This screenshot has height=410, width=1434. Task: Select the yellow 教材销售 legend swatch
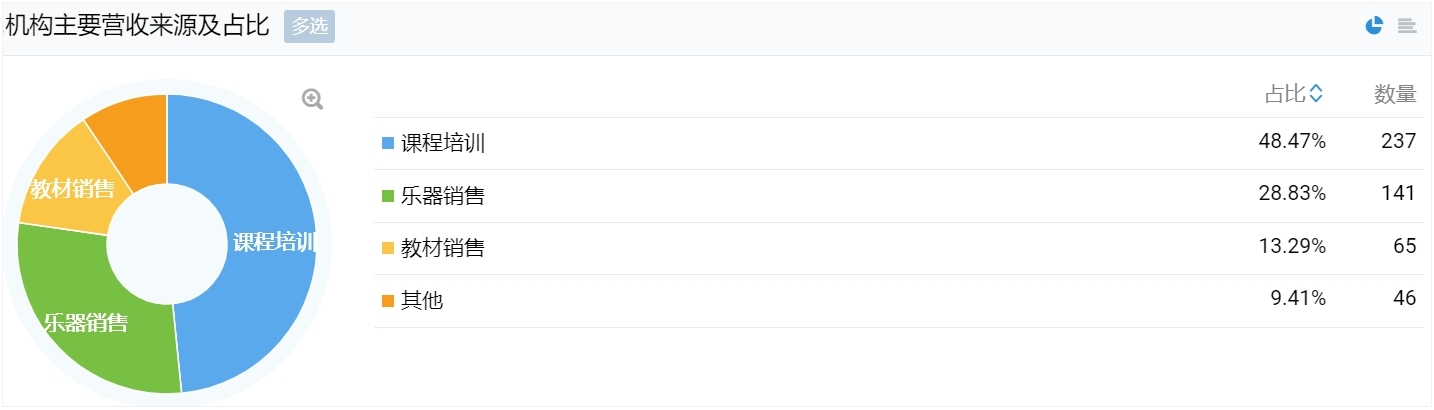388,248
